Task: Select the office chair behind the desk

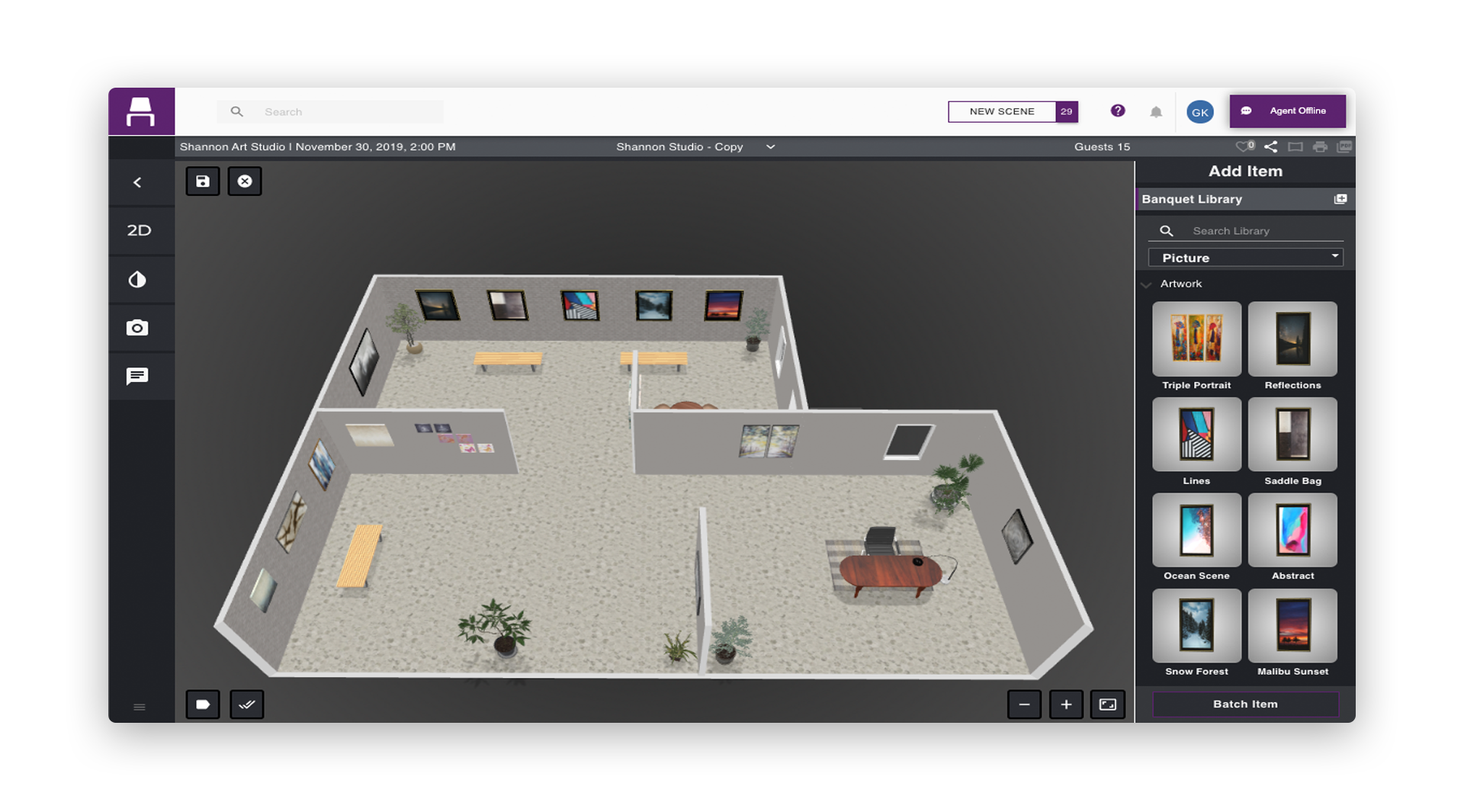Action: point(881,541)
